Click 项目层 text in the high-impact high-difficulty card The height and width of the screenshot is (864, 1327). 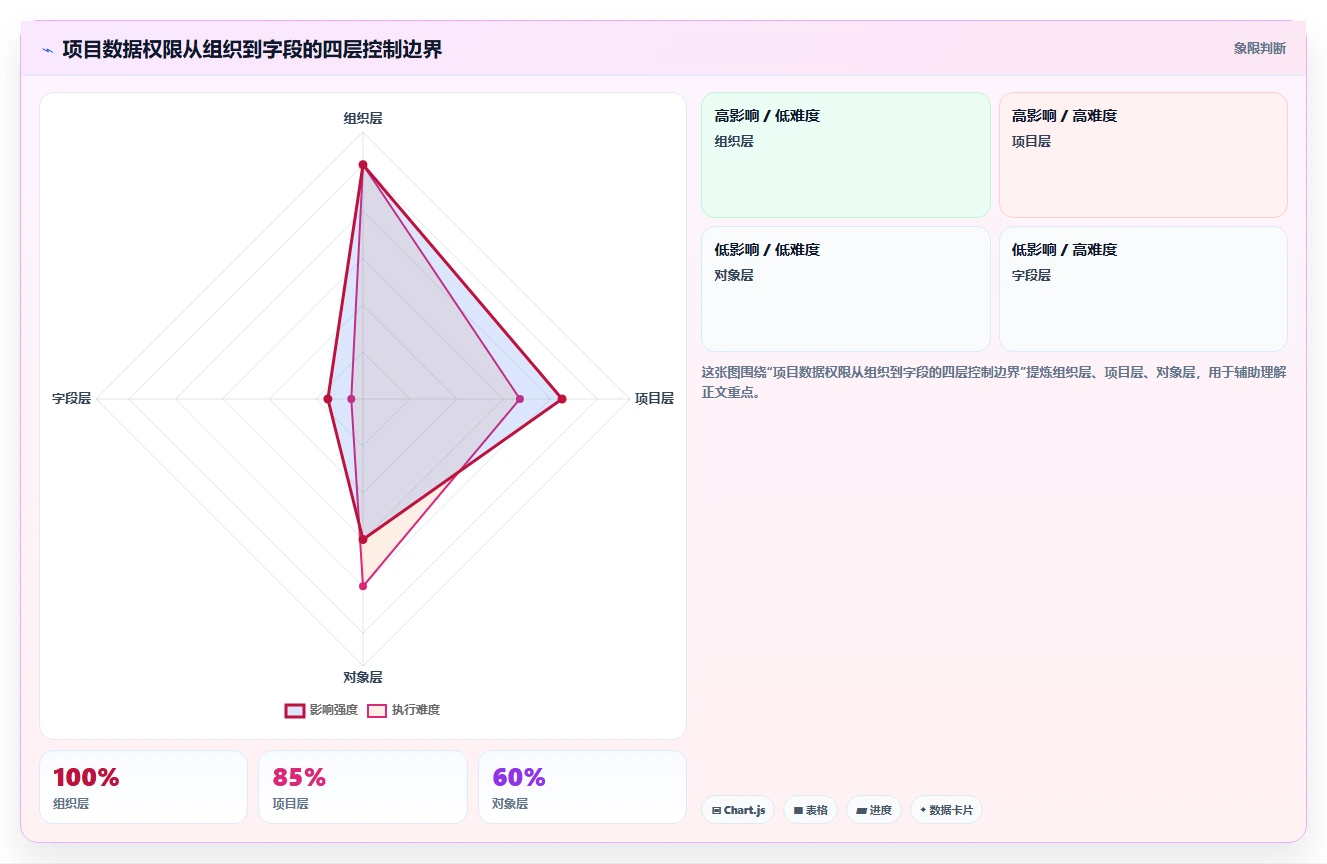pyautogui.click(x=1032, y=141)
